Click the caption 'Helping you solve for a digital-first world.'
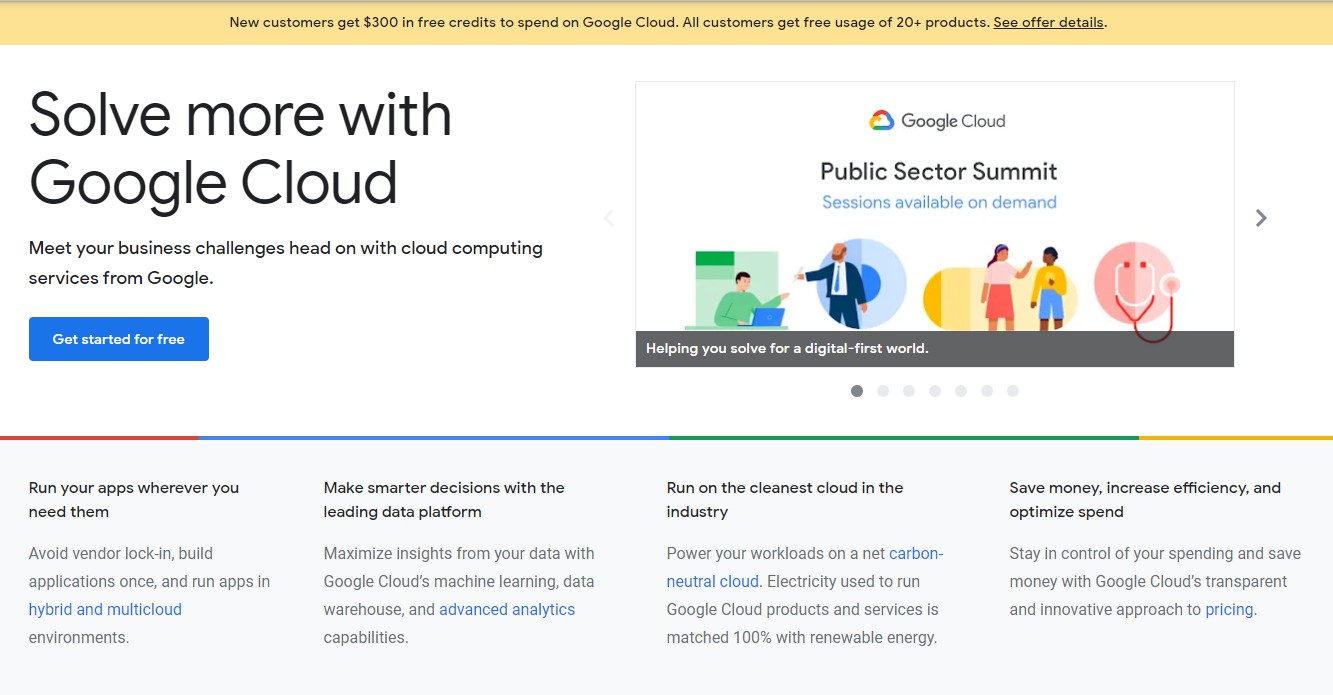Screen dimensions: 1333x695 tap(787, 349)
